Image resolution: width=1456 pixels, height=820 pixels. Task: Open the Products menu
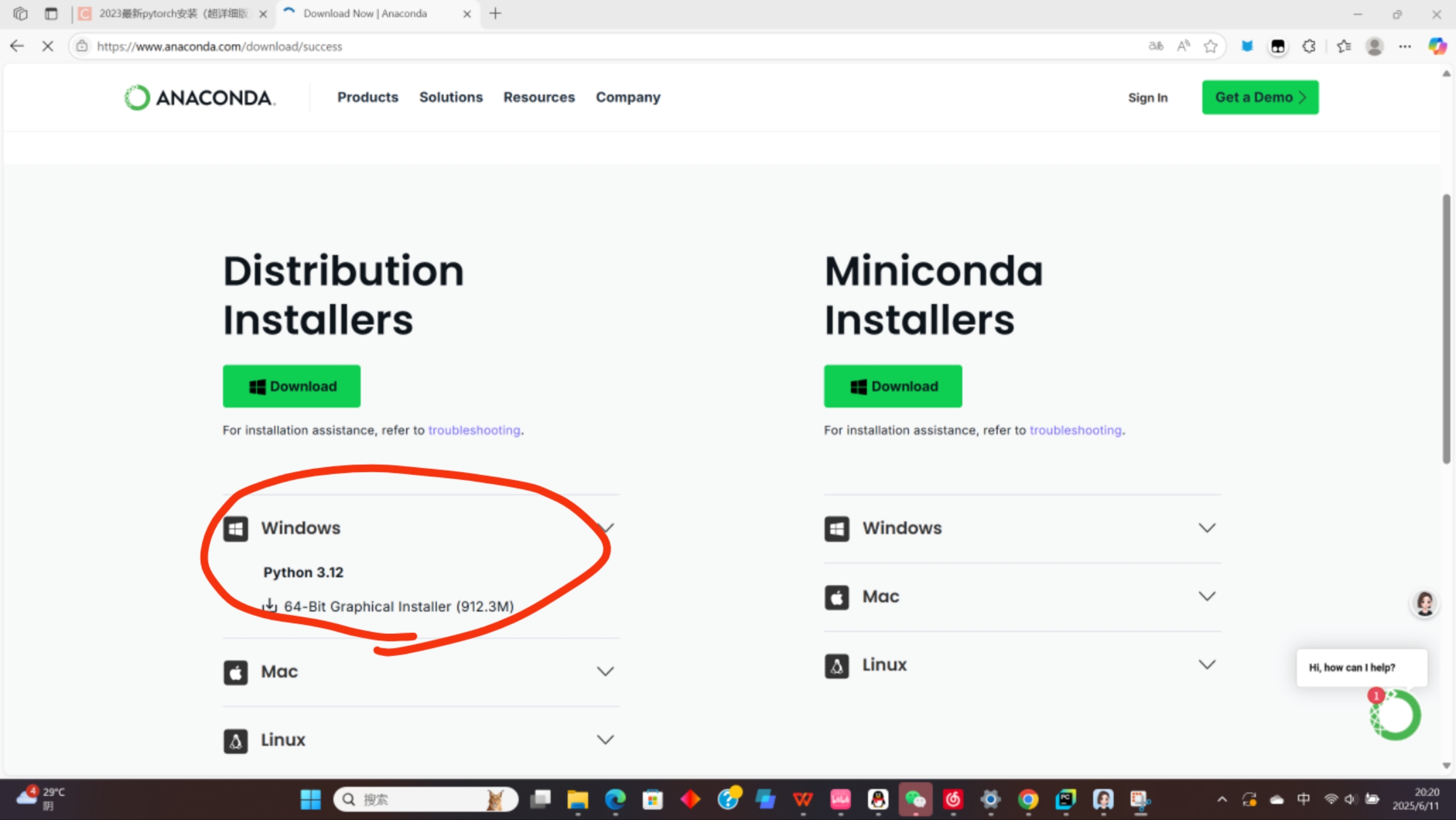(367, 97)
